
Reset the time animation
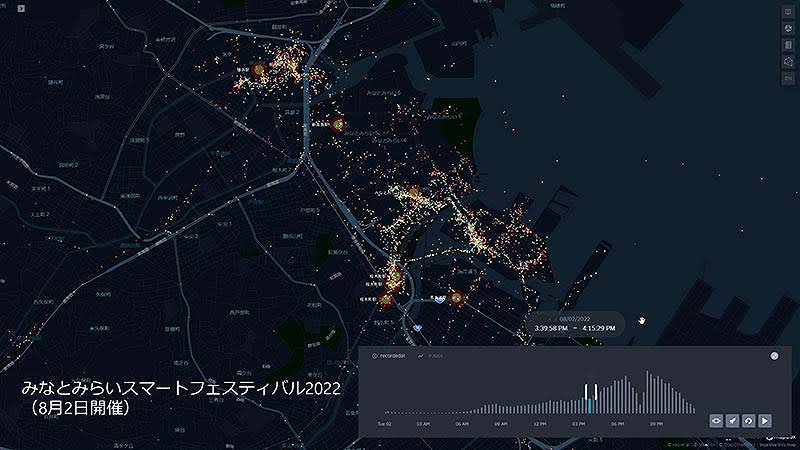748,421
